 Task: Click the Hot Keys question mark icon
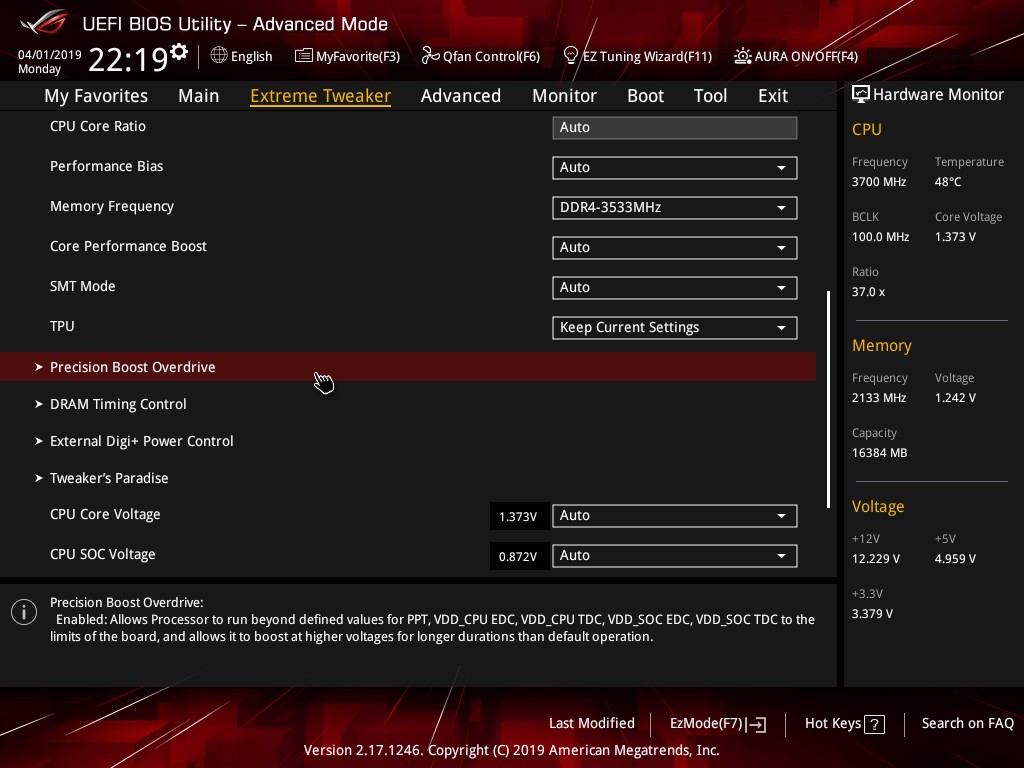(874, 724)
